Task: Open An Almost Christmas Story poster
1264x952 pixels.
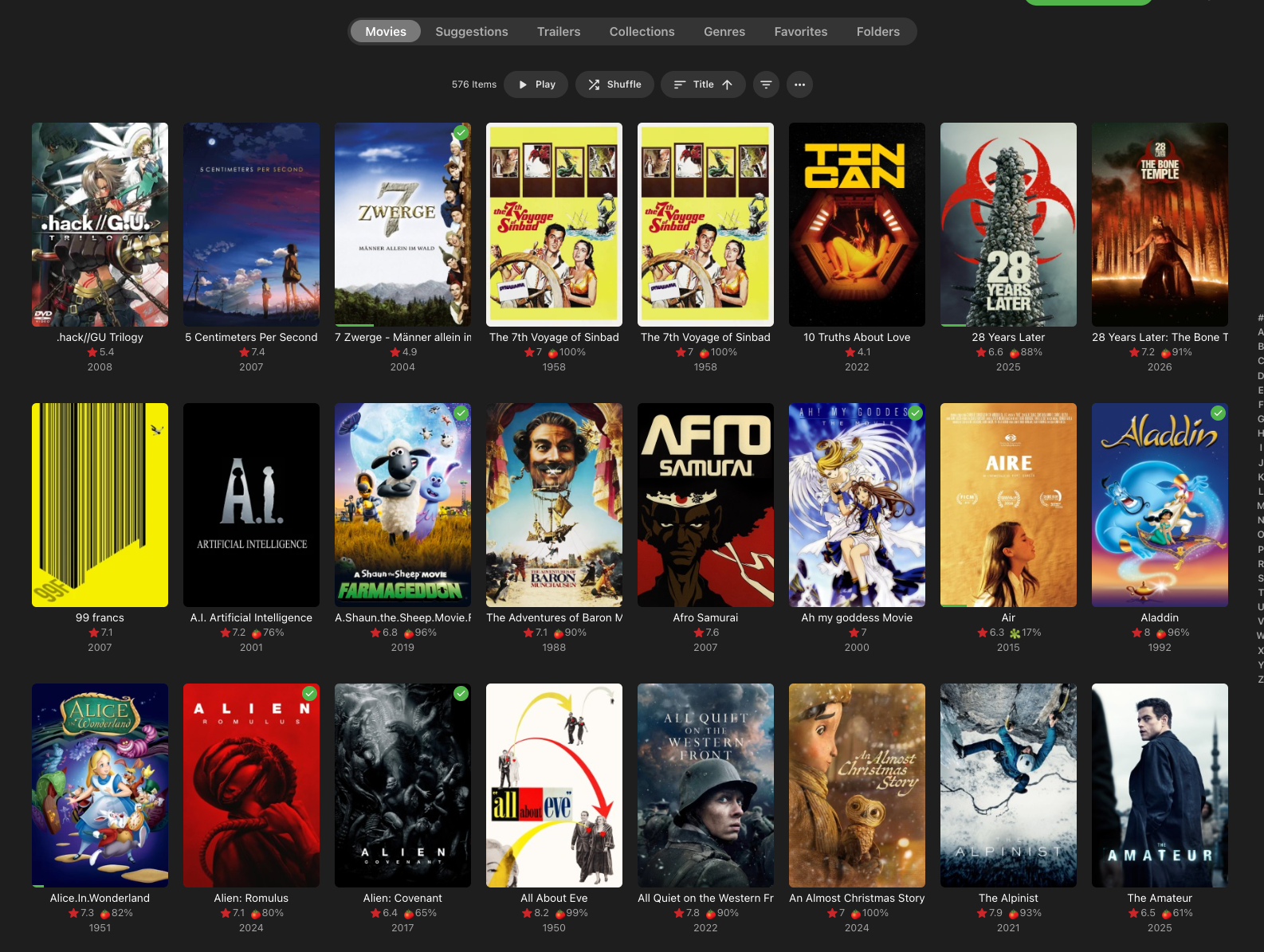Action: (x=857, y=785)
